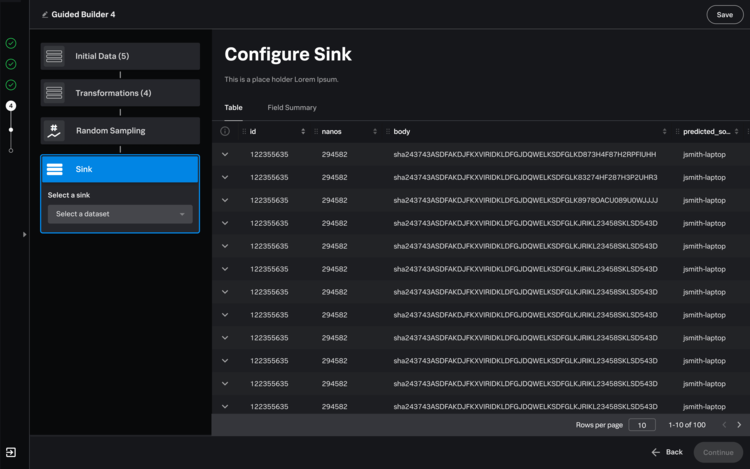This screenshot has width=750, height=469.
Task: Click the info icon in table header
Action: 225,131
